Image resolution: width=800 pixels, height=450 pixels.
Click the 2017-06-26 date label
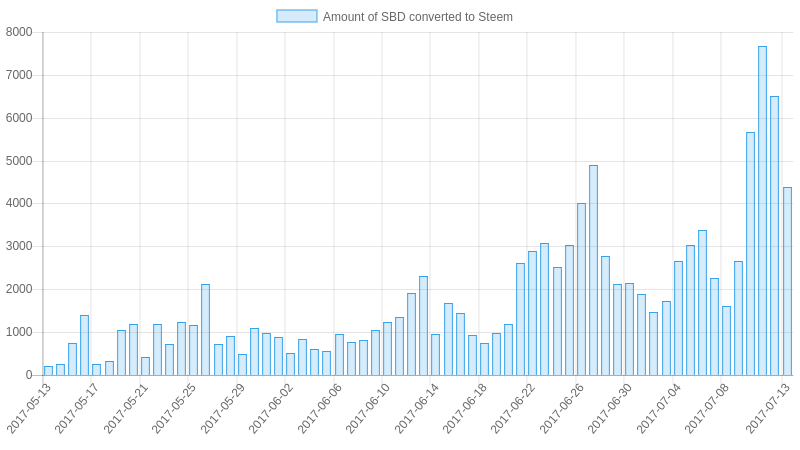pos(562,409)
